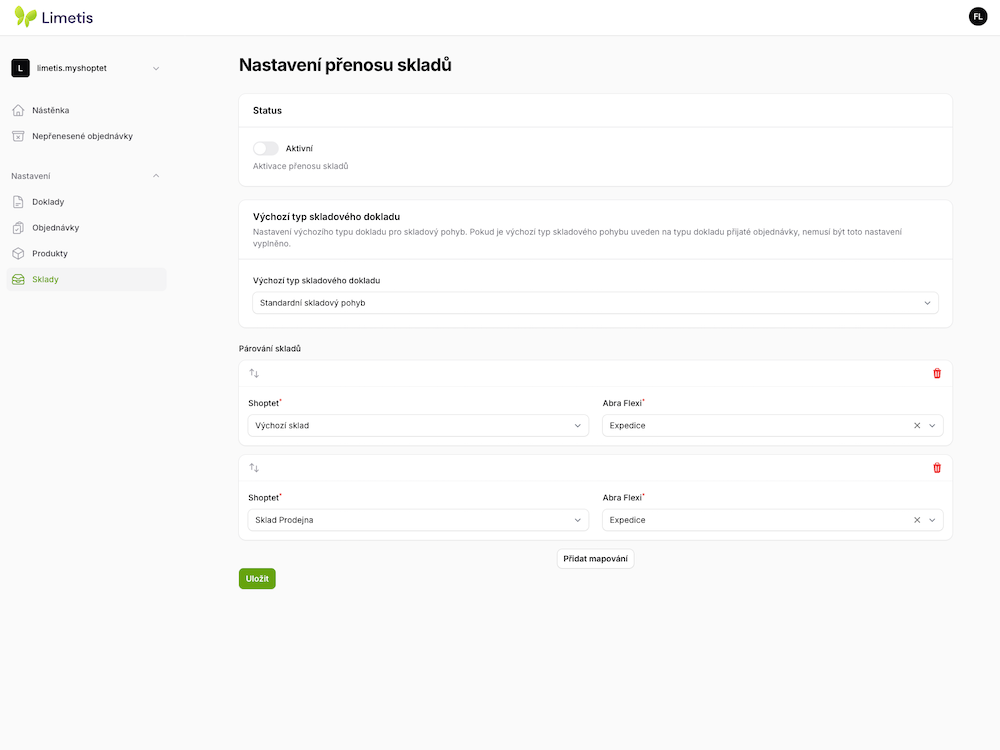The width and height of the screenshot is (1000, 750).
Task: Click the black L shop badge icon
Action: pos(20,68)
